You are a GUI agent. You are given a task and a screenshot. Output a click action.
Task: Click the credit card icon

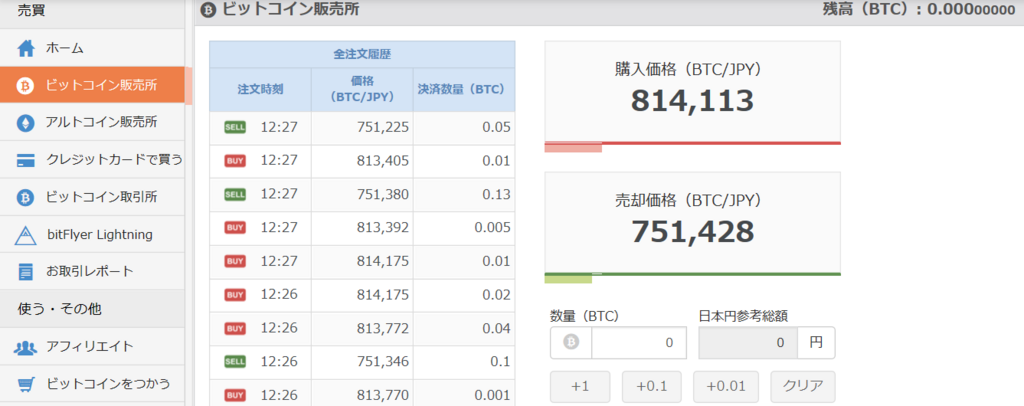[x=25, y=161]
